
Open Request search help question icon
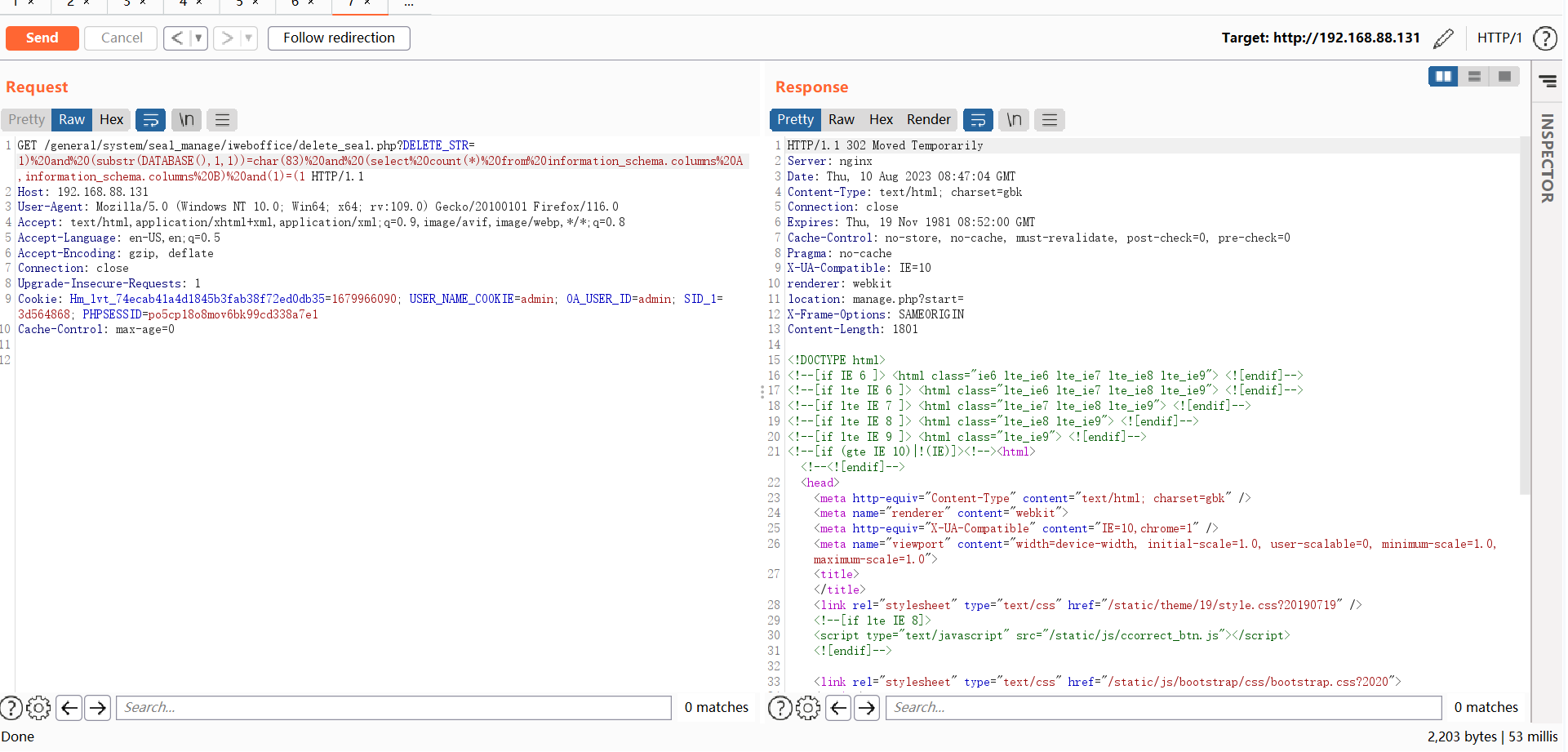11,708
